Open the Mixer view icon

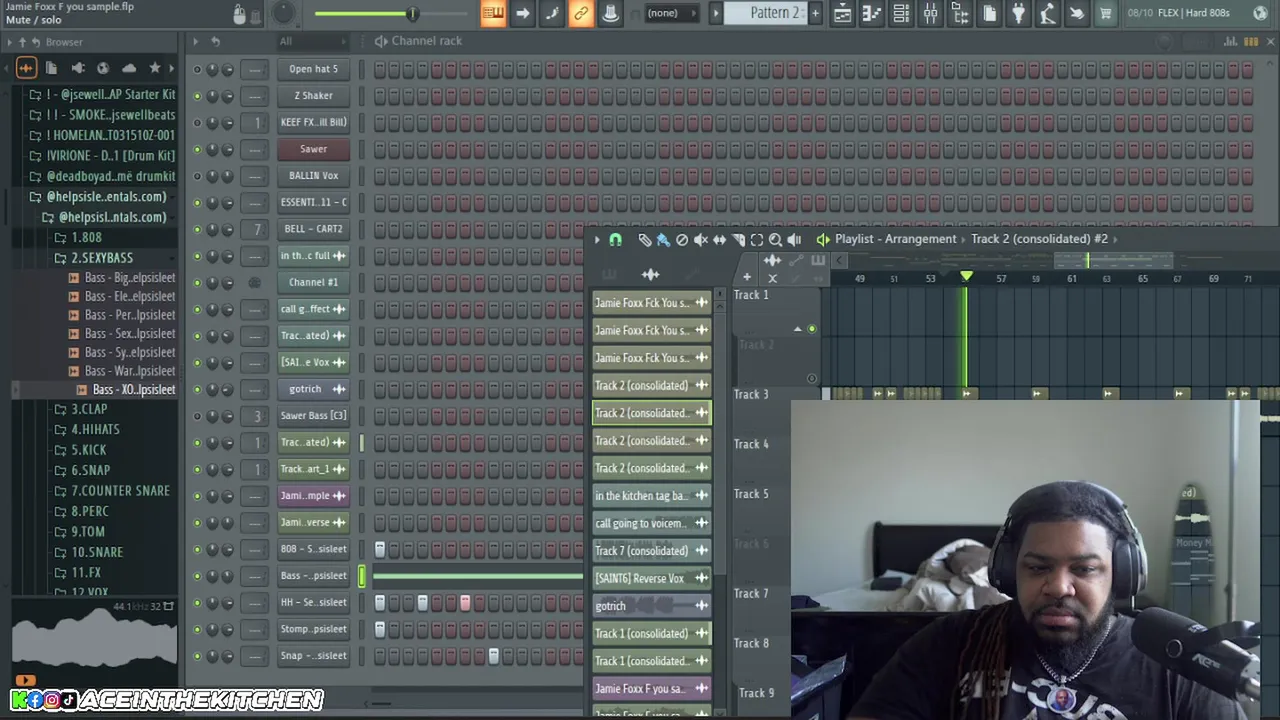(x=930, y=13)
